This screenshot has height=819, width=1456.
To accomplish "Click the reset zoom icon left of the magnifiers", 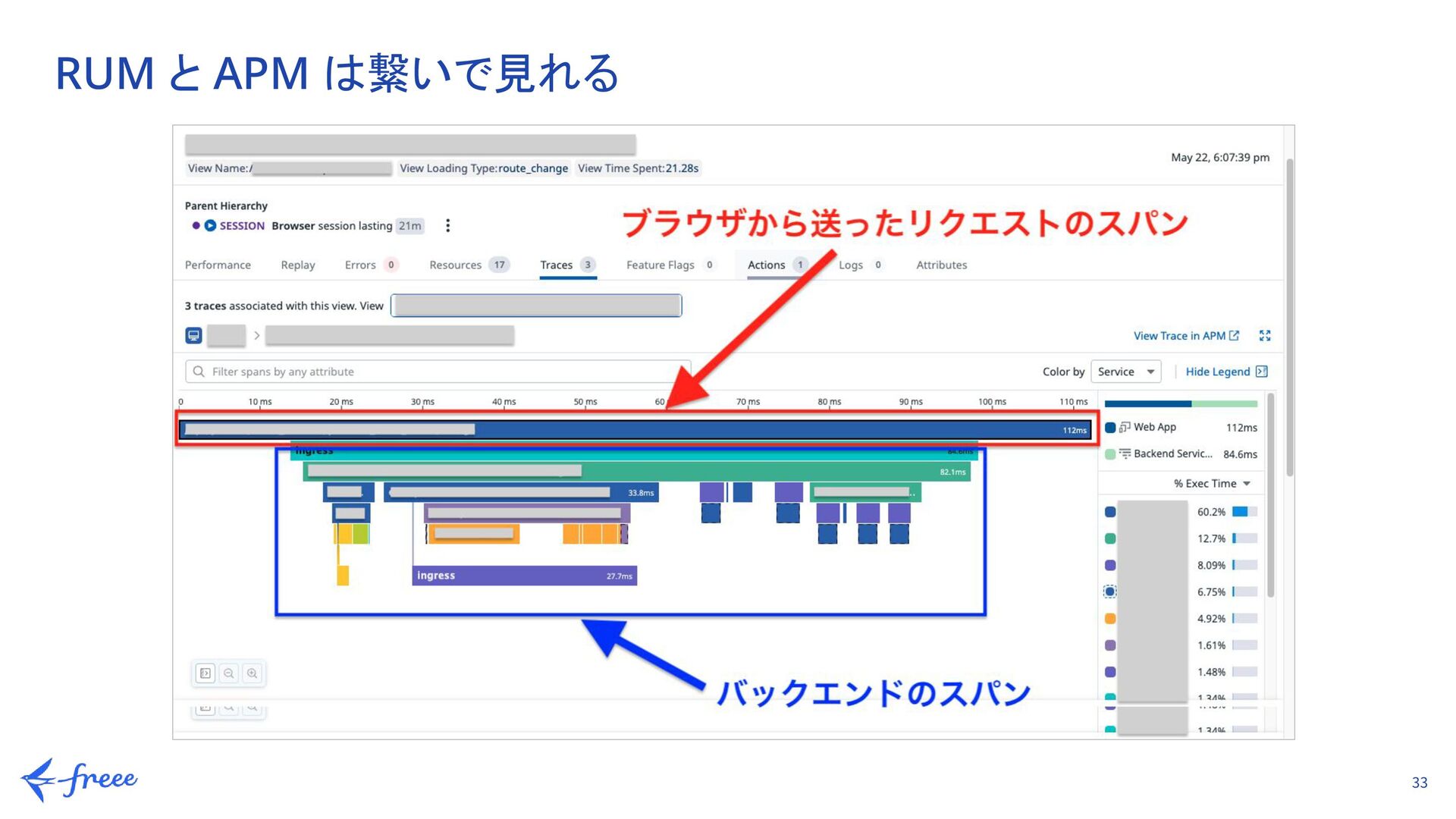I will [x=205, y=673].
